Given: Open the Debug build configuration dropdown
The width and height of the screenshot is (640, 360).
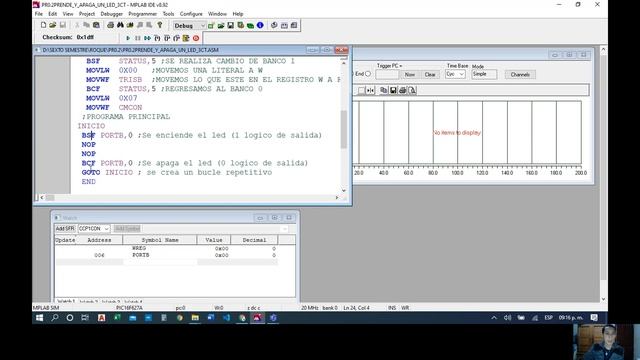Looking at the screenshot, I should tap(189, 26).
